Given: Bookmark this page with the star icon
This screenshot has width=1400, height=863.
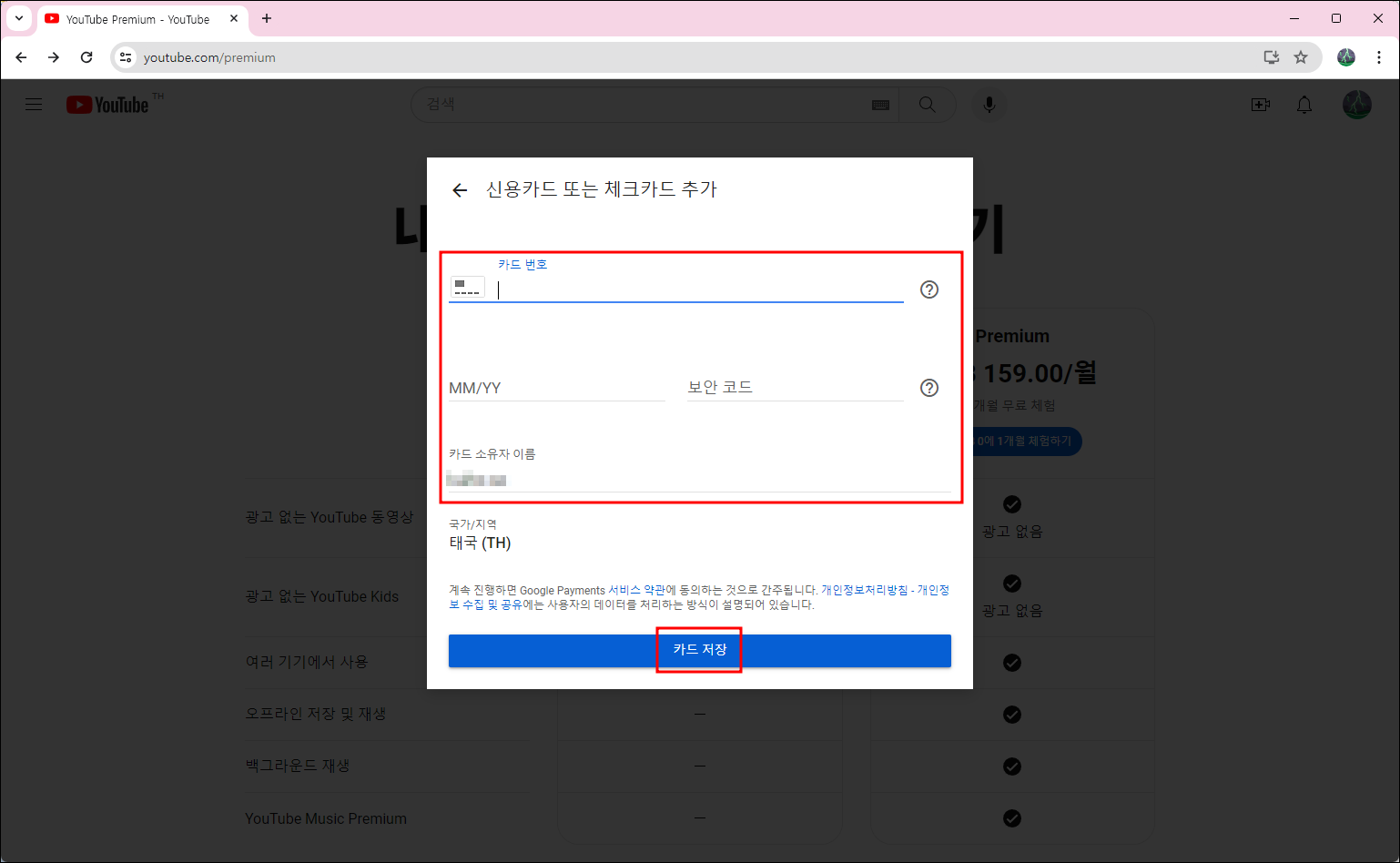Looking at the screenshot, I should click(1301, 57).
